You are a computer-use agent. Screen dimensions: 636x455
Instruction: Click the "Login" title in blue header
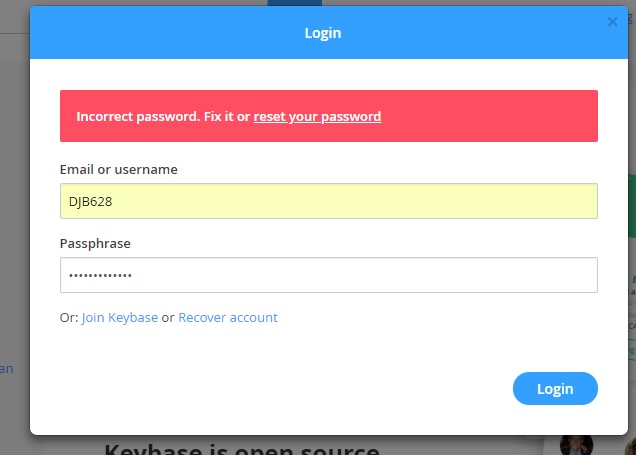pyautogui.click(x=323, y=33)
